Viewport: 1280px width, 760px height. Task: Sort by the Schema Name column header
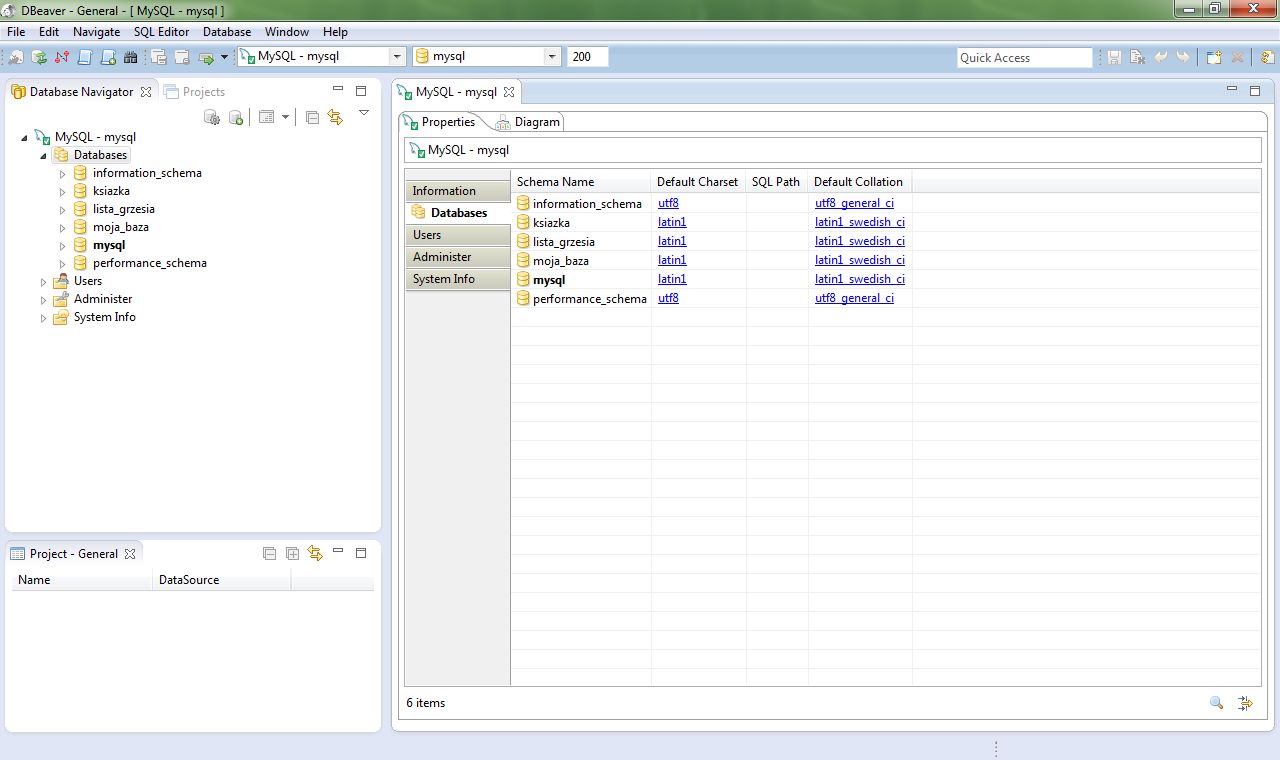coord(581,182)
